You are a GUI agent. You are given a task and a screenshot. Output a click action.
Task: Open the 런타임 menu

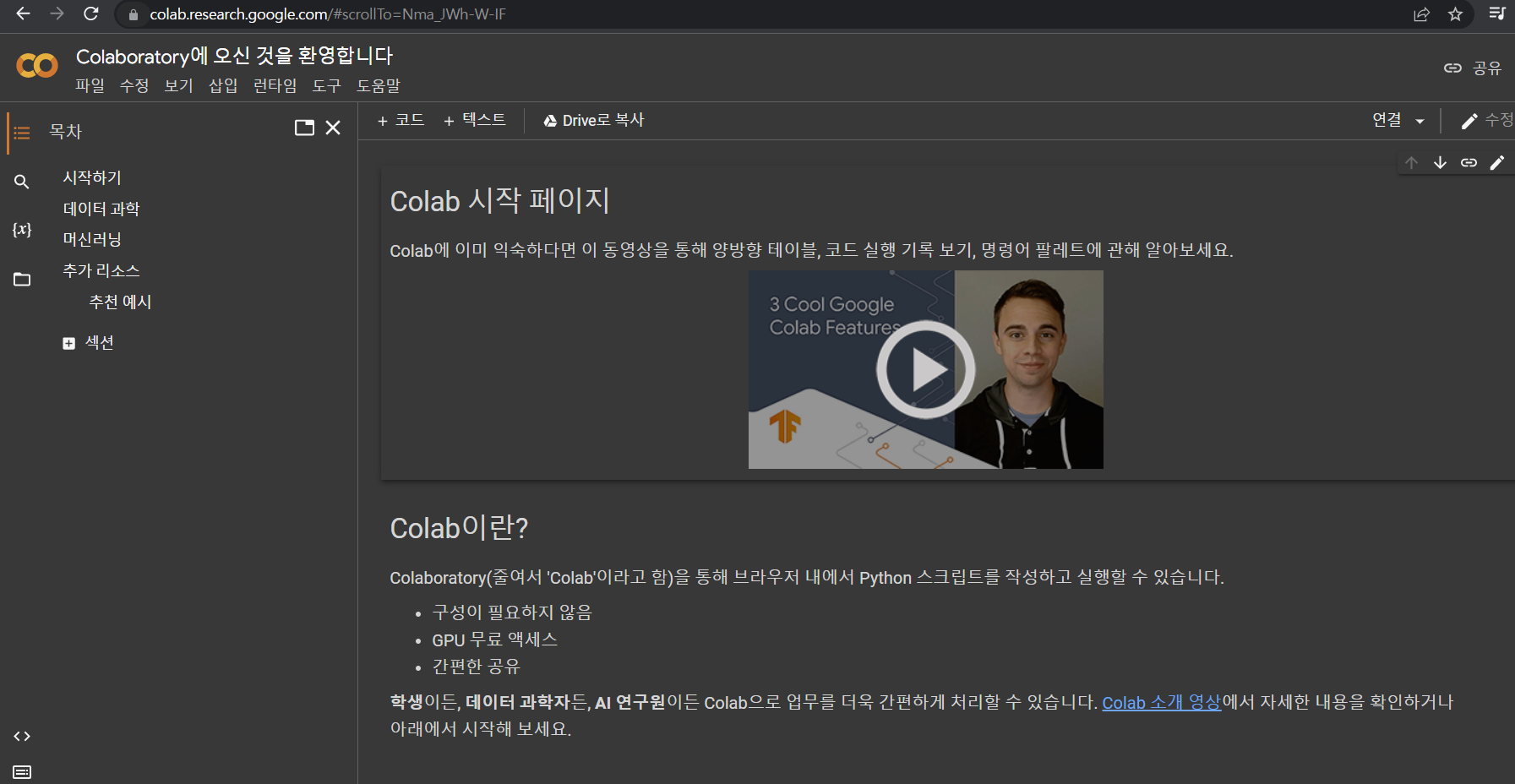point(275,85)
